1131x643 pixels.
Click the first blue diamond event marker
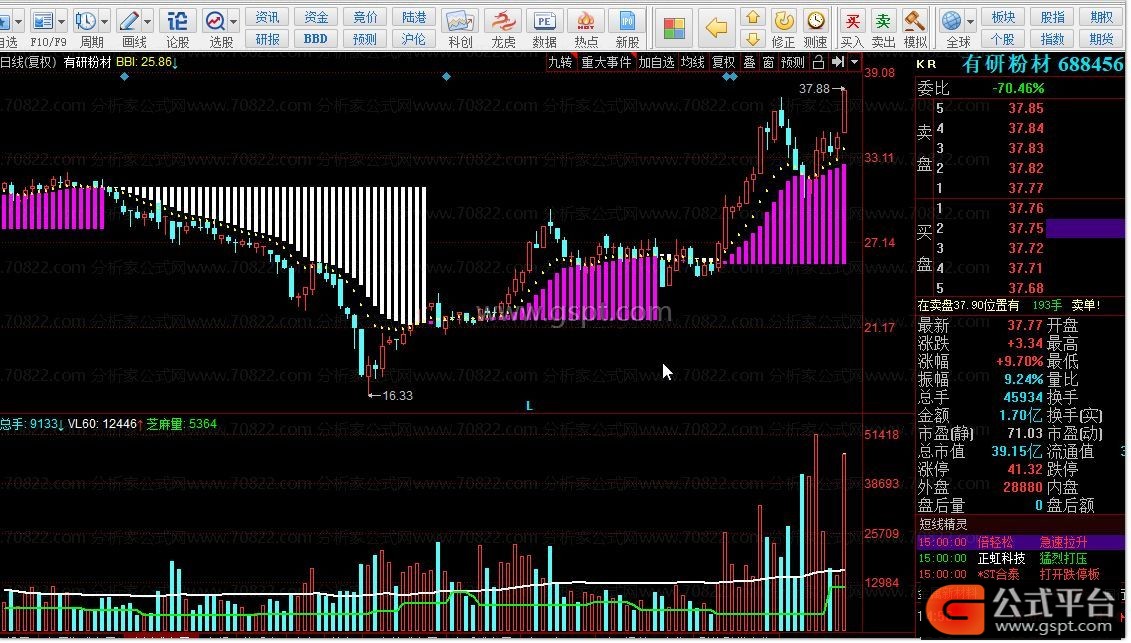[125, 76]
